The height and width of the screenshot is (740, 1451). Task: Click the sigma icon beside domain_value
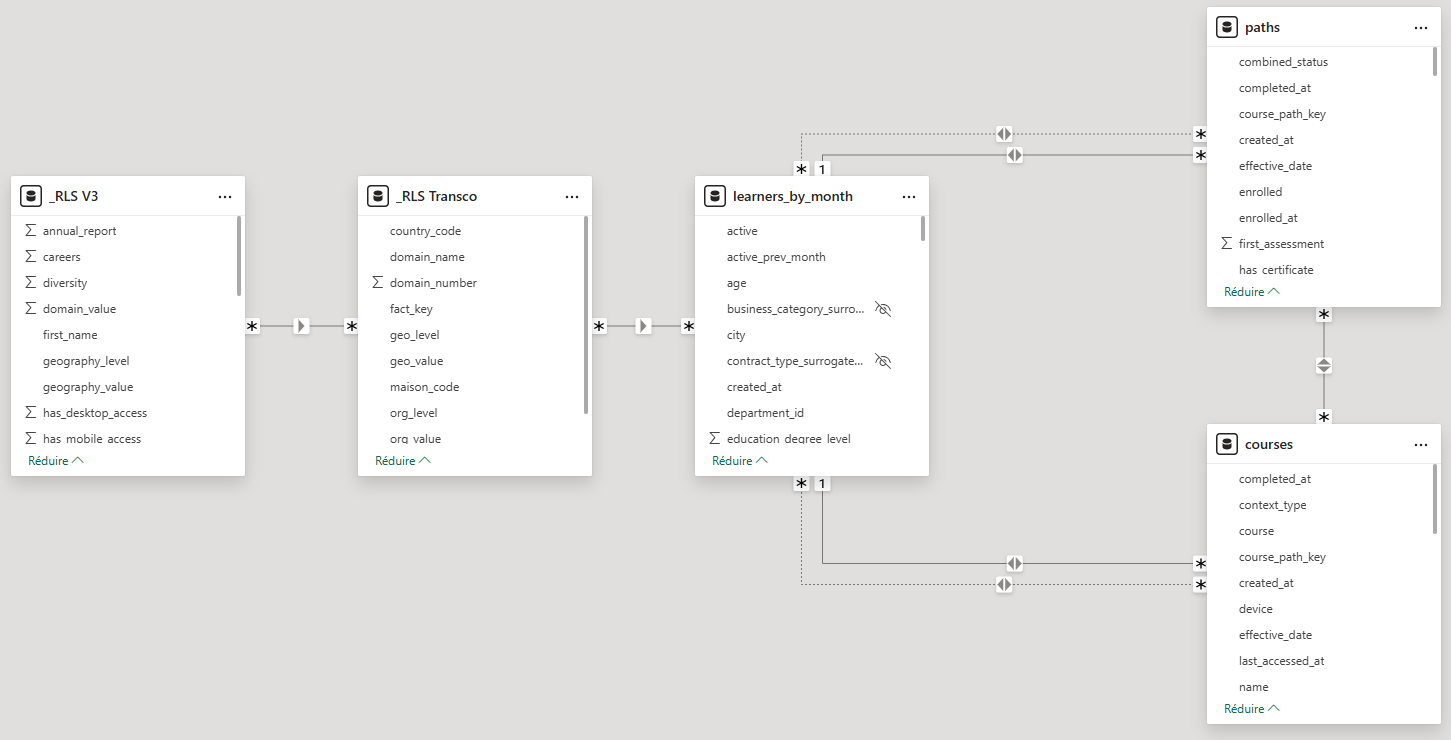coord(30,309)
